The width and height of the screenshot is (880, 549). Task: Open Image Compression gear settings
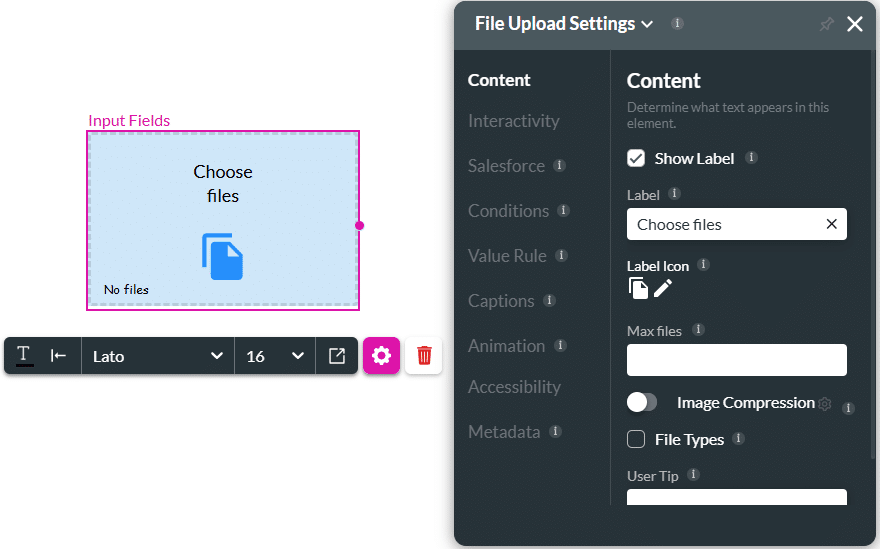(824, 404)
